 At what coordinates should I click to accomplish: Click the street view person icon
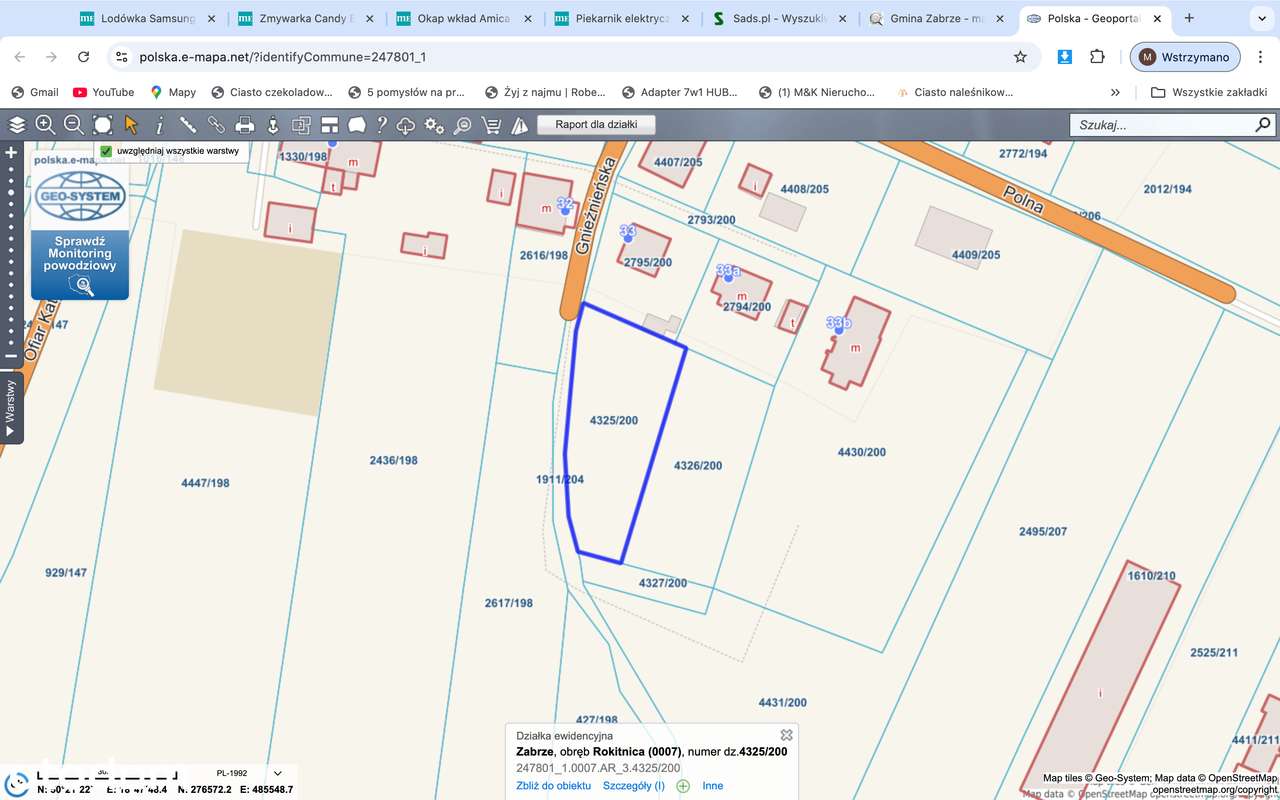(272, 125)
